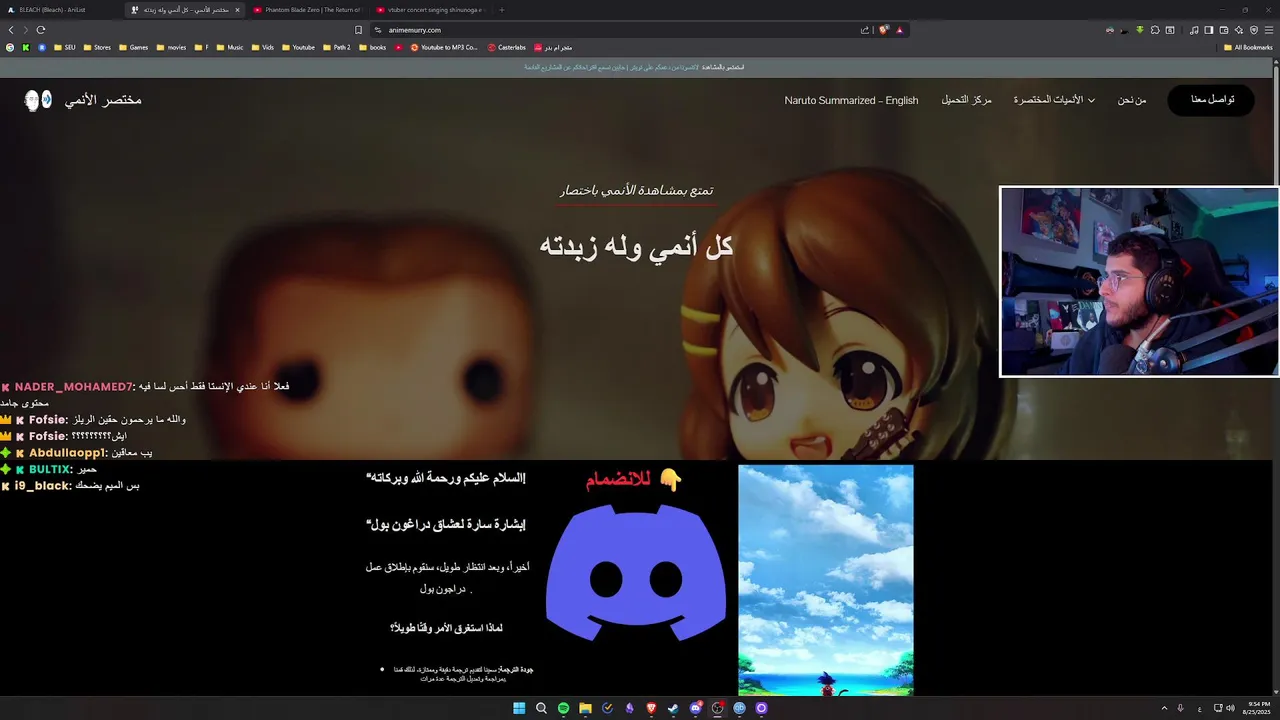Image resolution: width=1280 pixels, height=720 pixels.
Task: Open the red YouTube bookmark icon
Action: [x=399, y=47]
